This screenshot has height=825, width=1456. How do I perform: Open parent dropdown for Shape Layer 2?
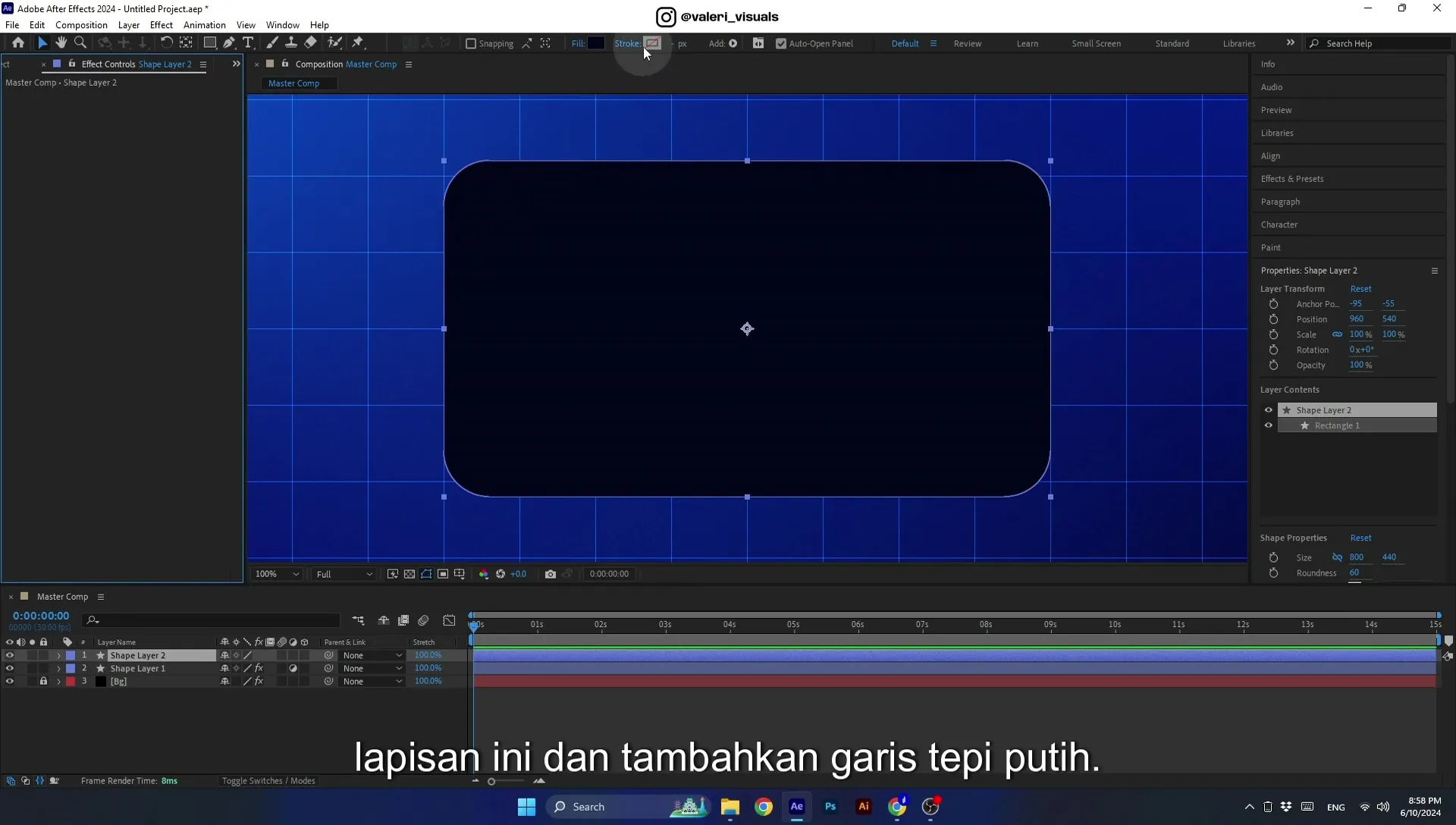(x=372, y=656)
